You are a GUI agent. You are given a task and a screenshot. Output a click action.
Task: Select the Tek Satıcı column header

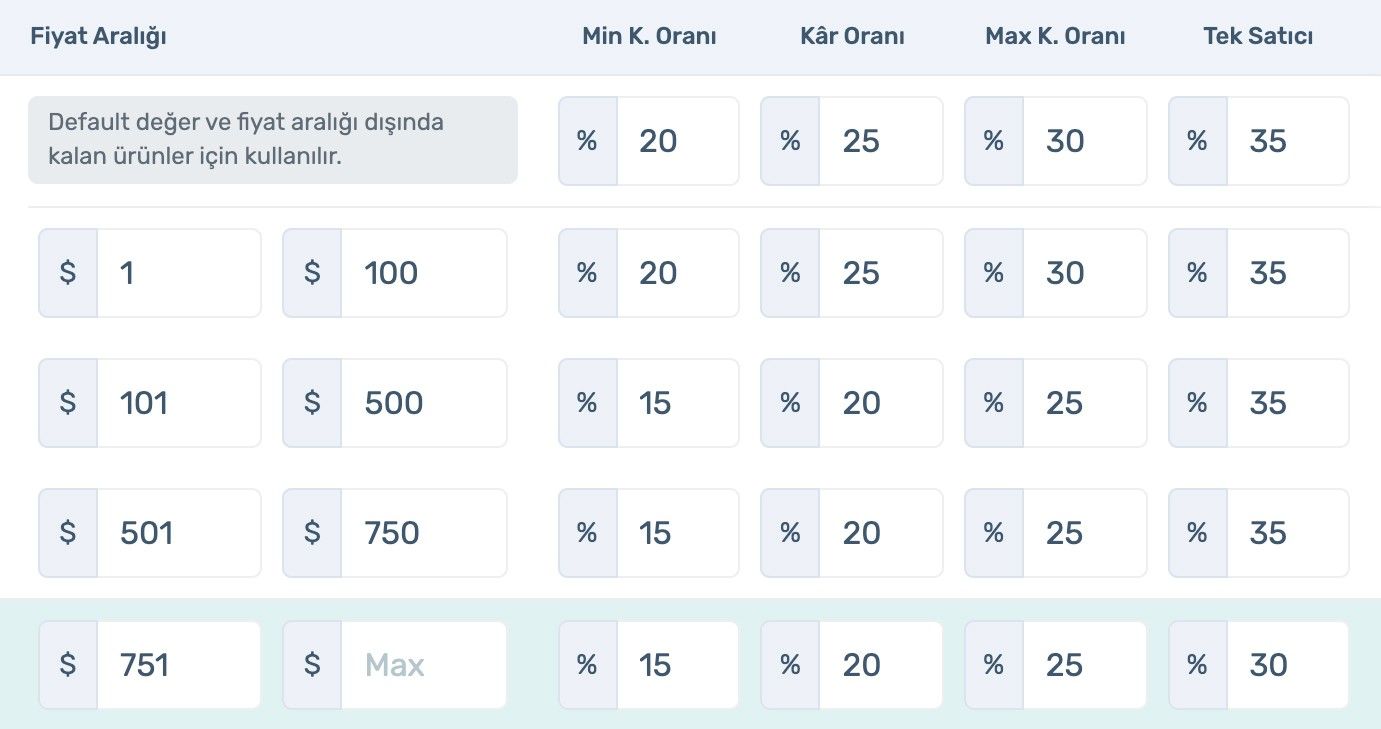(x=1257, y=36)
